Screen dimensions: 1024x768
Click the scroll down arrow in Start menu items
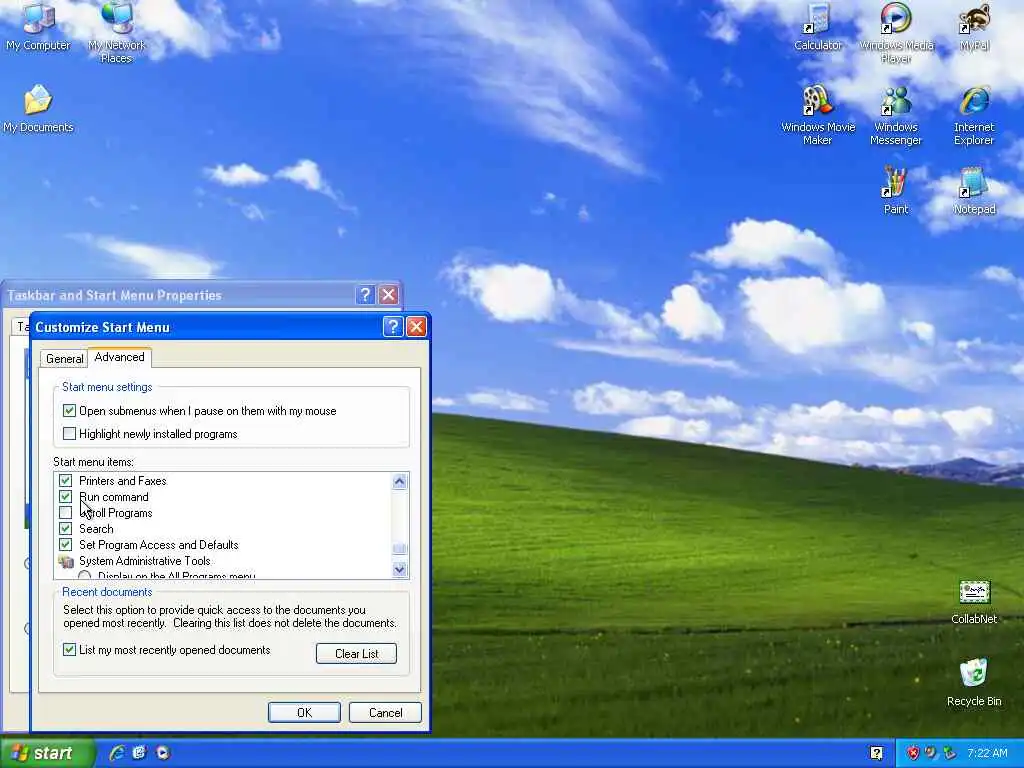400,569
